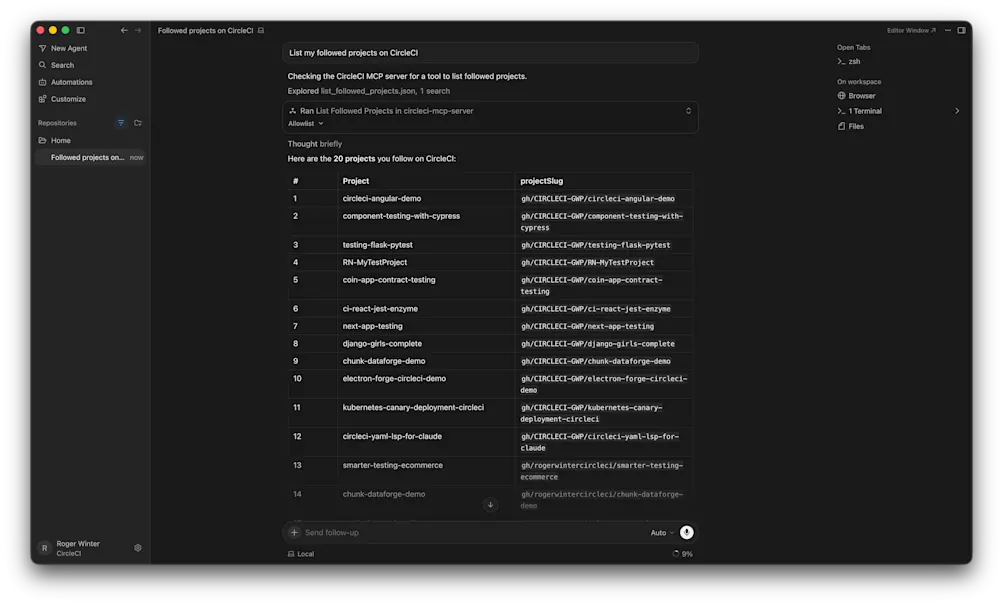
Task: Click the icon beside the chat title
Action: coord(261,31)
